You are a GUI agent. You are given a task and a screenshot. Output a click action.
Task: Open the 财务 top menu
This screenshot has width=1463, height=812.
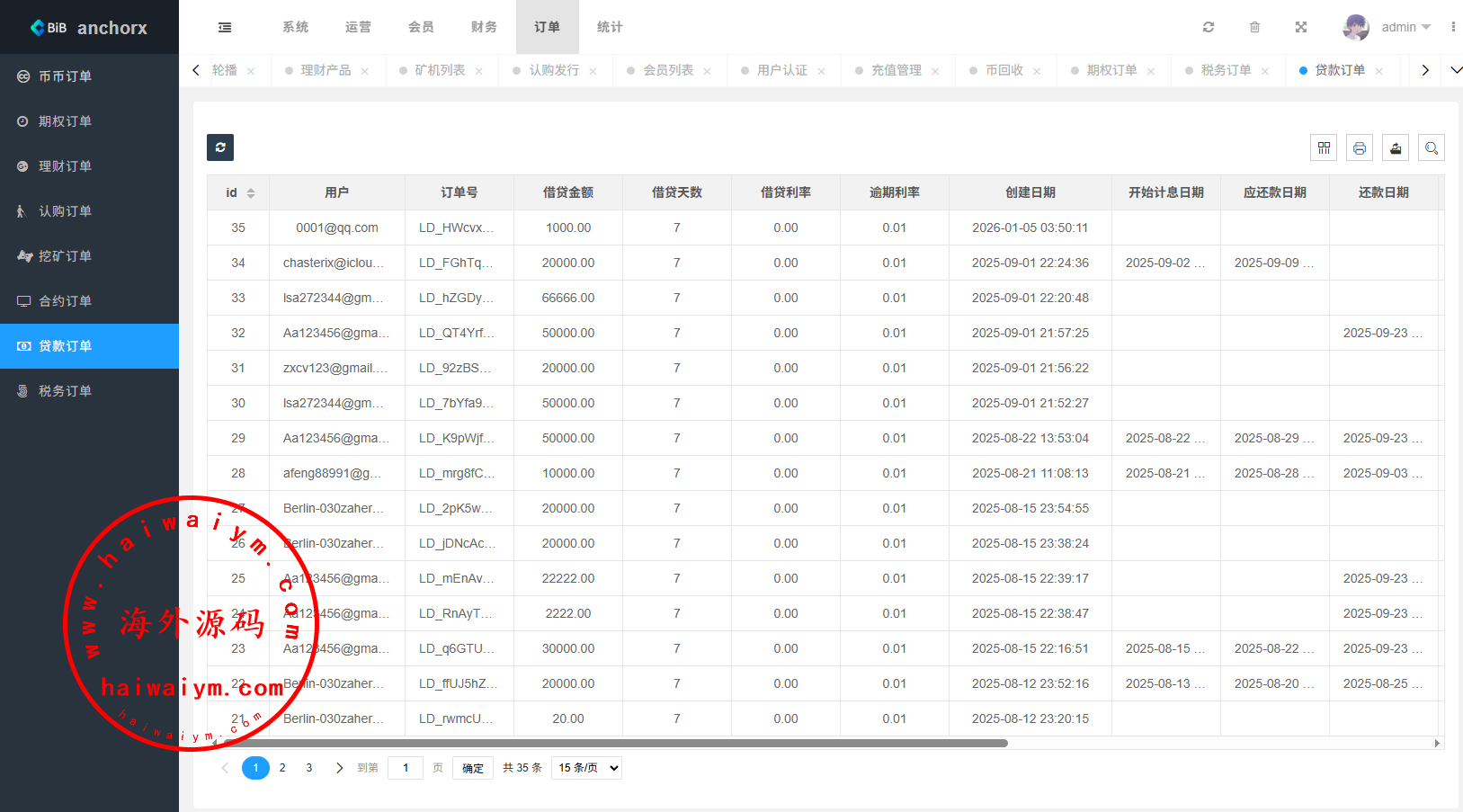click(484, 27)
